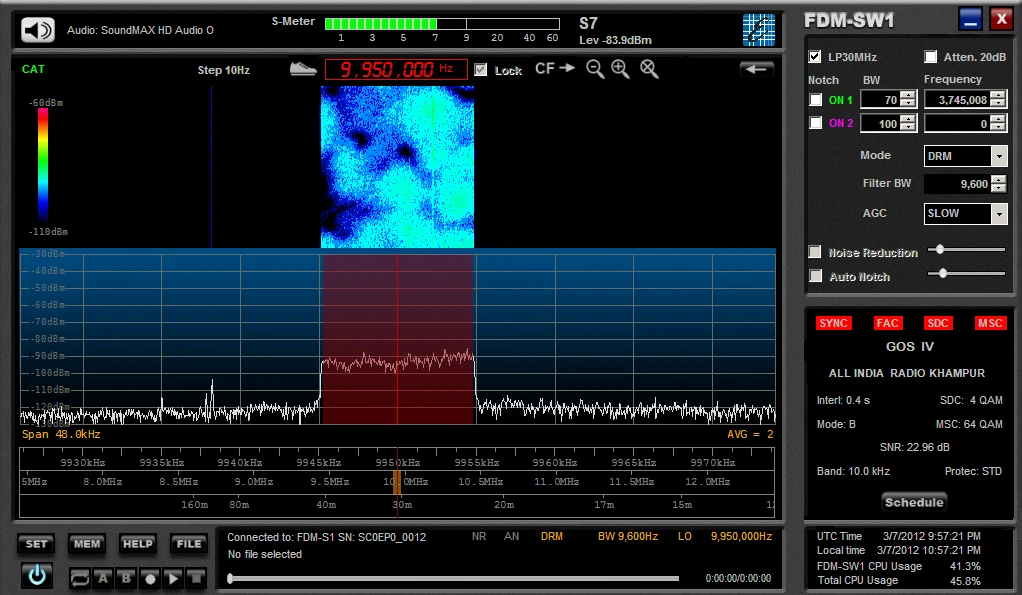Viewport: 1022px width, 595px height.
Task: Mute audio with the speaker icon
Action: point(38,30)
